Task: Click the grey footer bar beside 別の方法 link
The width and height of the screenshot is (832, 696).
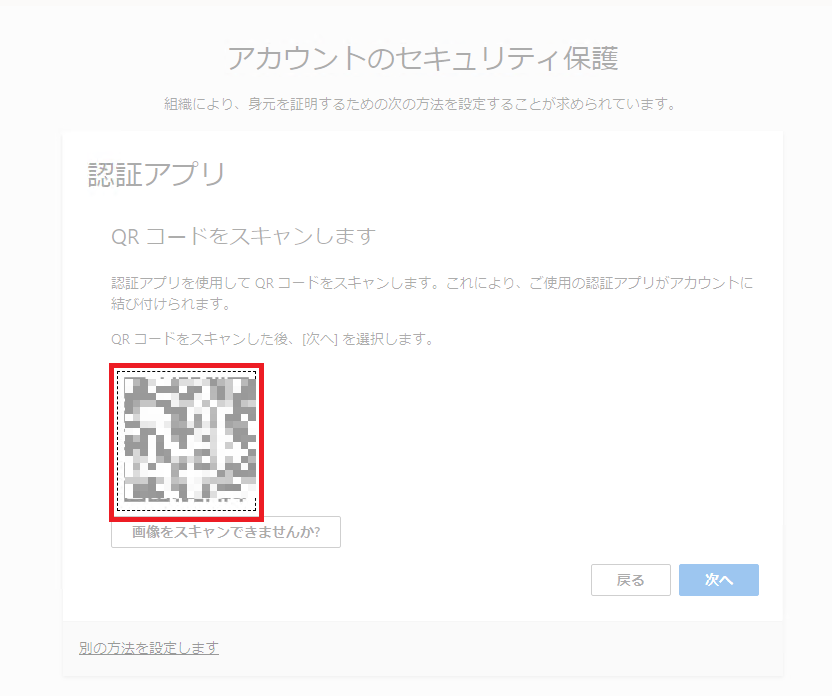Action: tap(478, 648)
